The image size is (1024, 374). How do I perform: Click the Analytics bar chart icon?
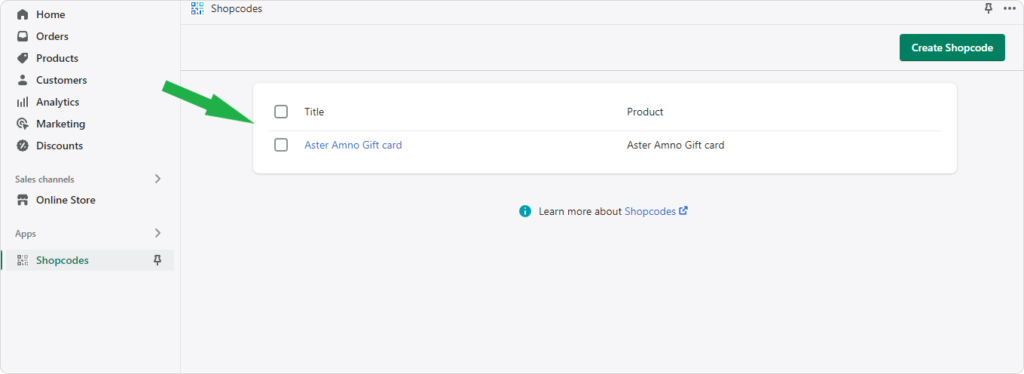point(23,102)
